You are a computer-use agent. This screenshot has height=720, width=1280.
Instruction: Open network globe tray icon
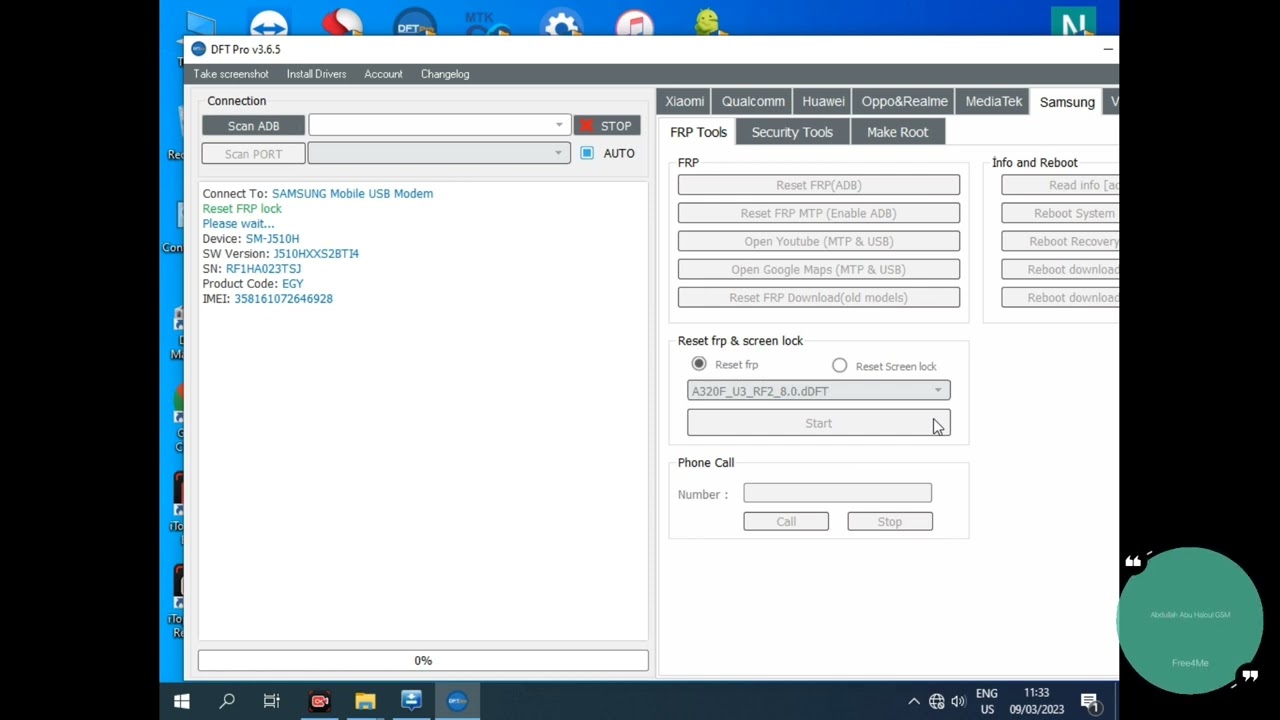937,702
